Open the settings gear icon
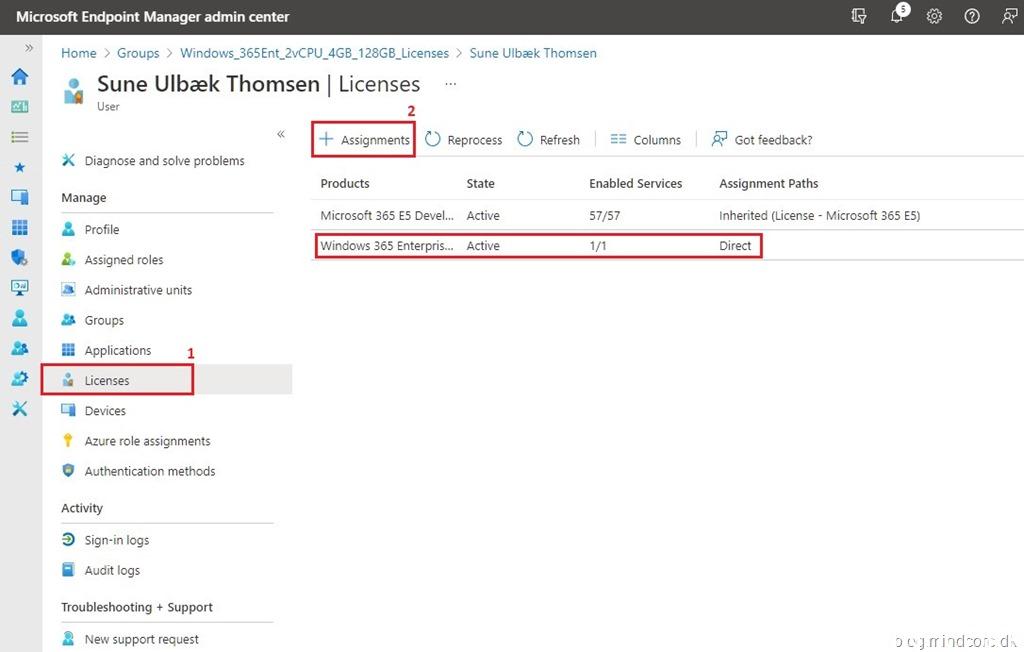 tap(934, 17)
